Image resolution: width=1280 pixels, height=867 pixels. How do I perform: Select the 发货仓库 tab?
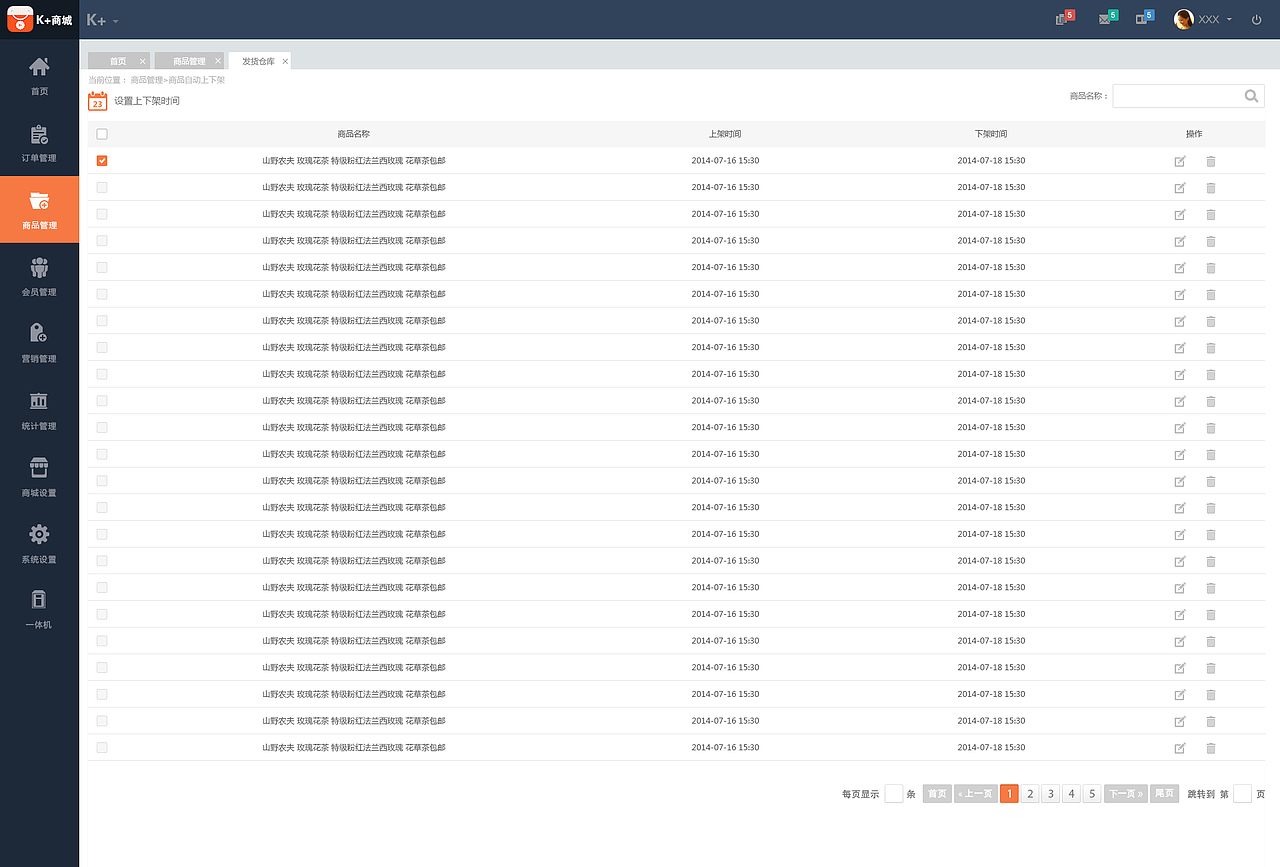click(x=258, y=61)
